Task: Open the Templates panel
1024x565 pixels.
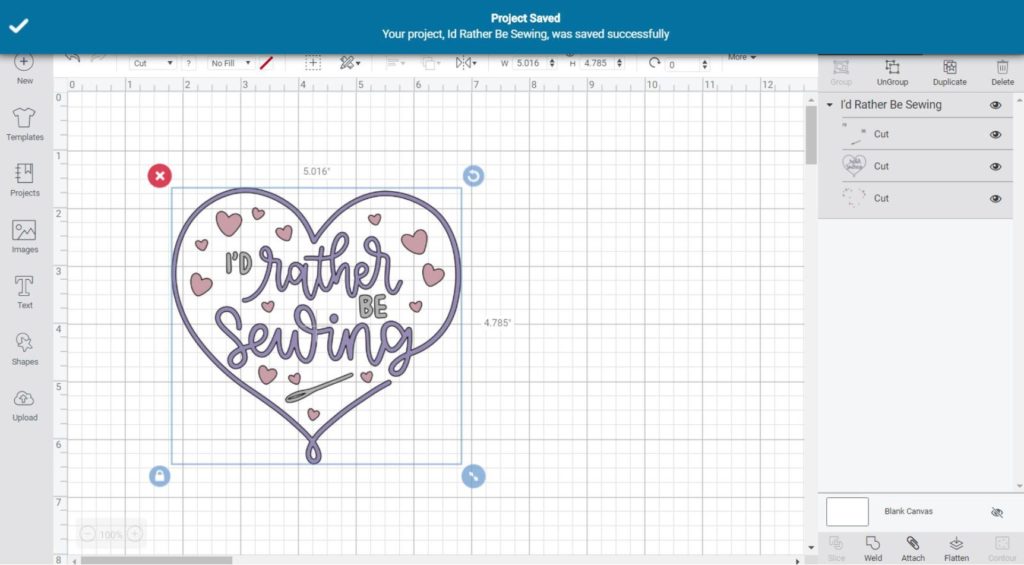Action: pos(24,124)
